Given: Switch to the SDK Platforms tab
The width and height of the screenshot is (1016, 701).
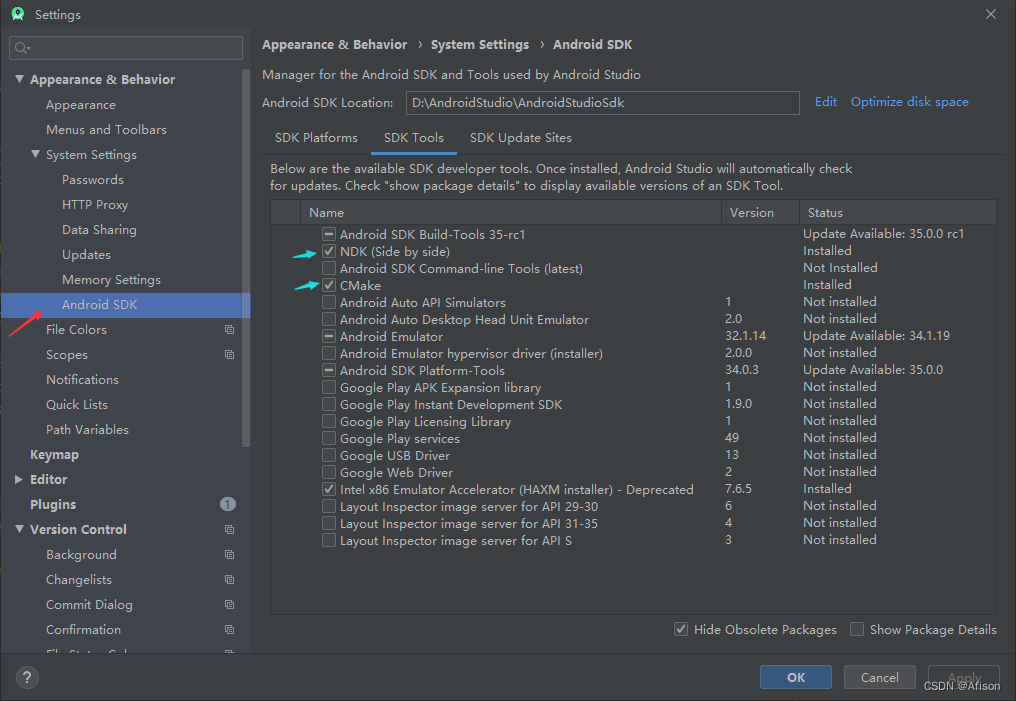Looking at the screenshot, I should [x=316, y=138].
